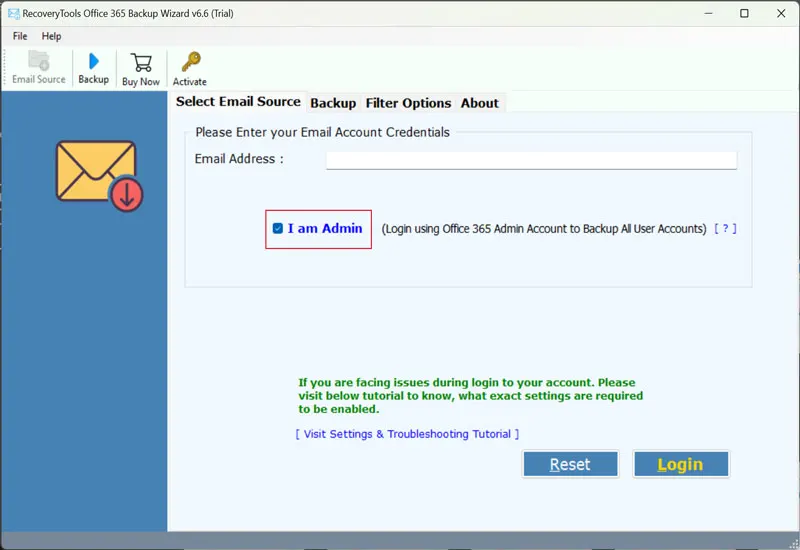The height and width of the screenshot is (550, 800).
Task: Click the app icon in title bar
Action: (x=14, y=13)
